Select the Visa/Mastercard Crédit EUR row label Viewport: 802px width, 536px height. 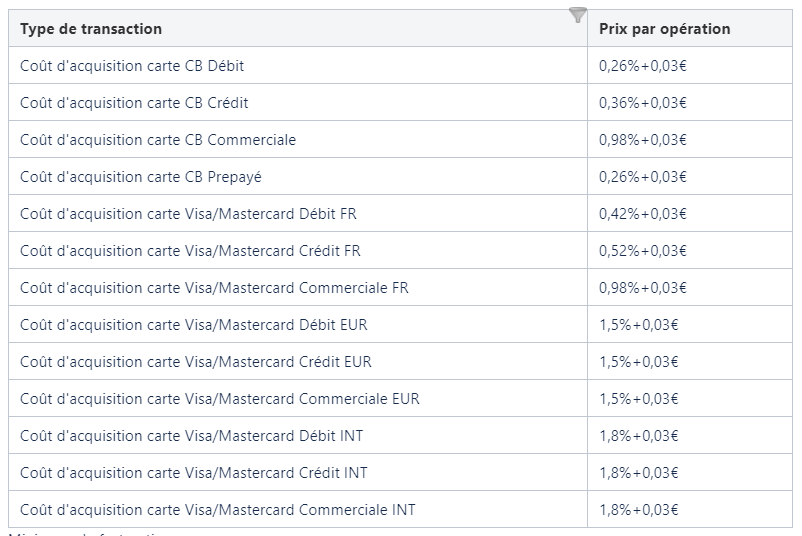196,362
